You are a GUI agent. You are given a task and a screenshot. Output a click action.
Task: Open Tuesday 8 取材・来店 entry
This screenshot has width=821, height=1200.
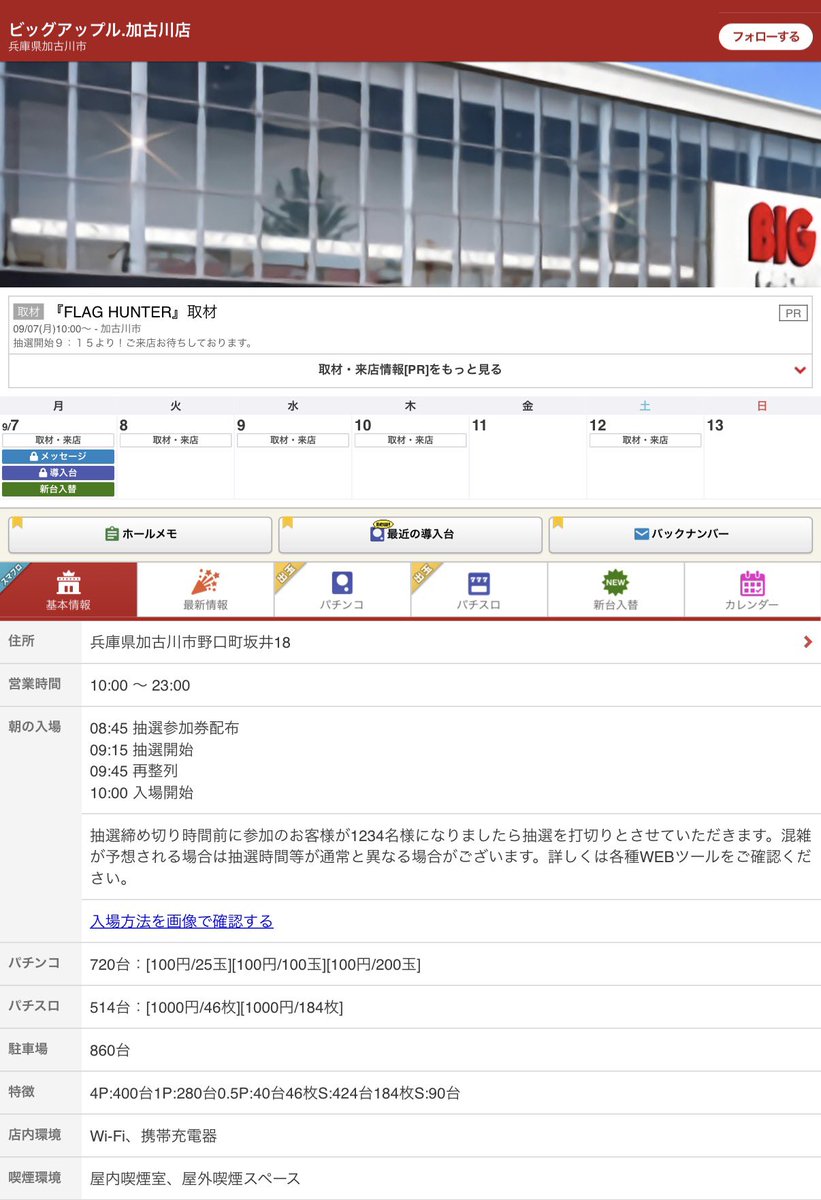pos(175,440)
